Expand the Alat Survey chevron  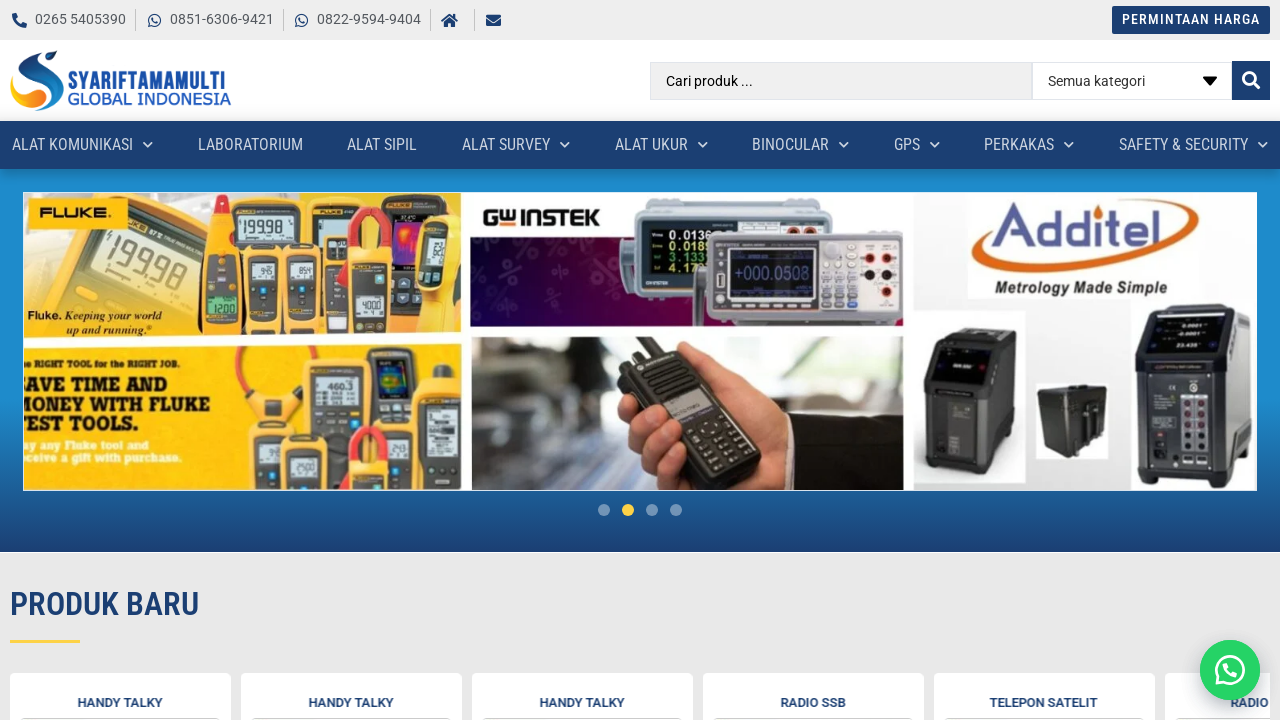pyautogui.click(x=565, y=145)
